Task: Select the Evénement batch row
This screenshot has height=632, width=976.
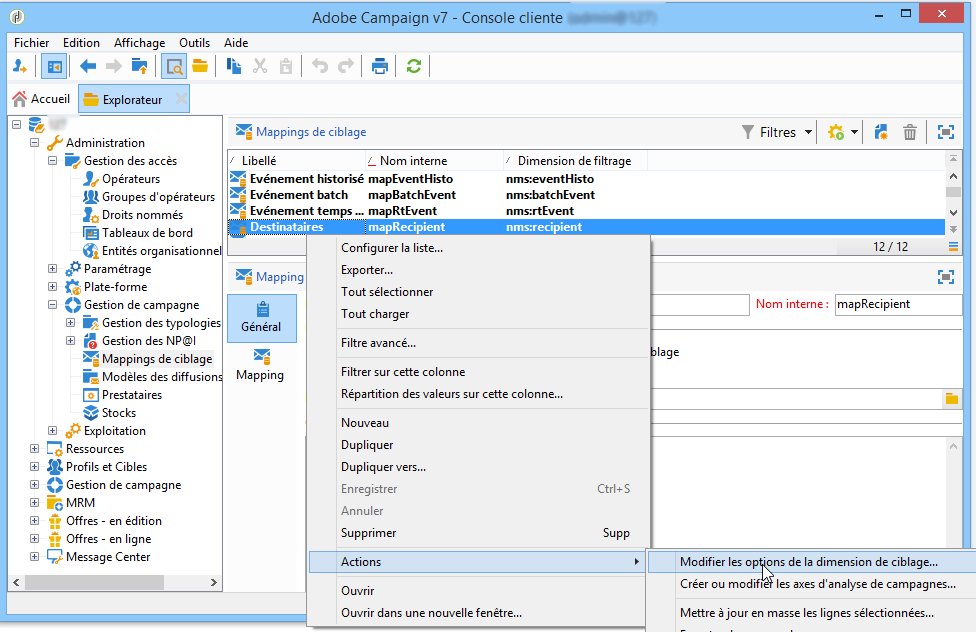Action: click(586, 195)
